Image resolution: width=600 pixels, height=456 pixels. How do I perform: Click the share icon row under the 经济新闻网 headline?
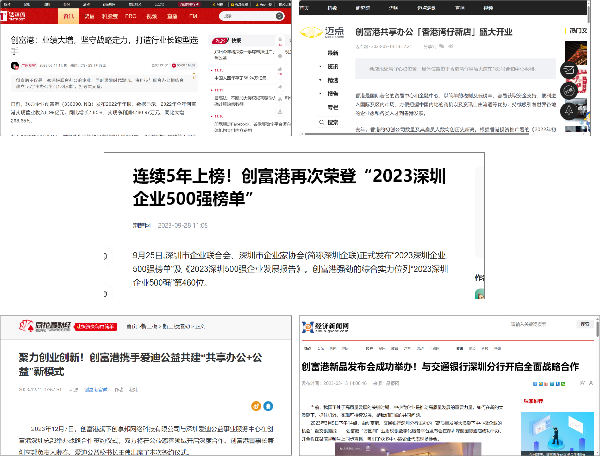coord(549,384)
